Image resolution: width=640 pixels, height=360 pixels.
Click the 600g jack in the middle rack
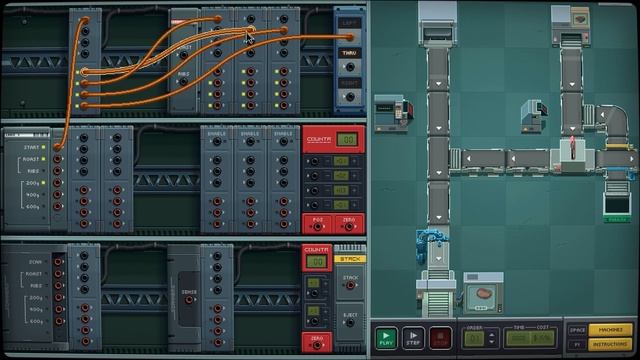pyautogui.click(x=58, y=207)
